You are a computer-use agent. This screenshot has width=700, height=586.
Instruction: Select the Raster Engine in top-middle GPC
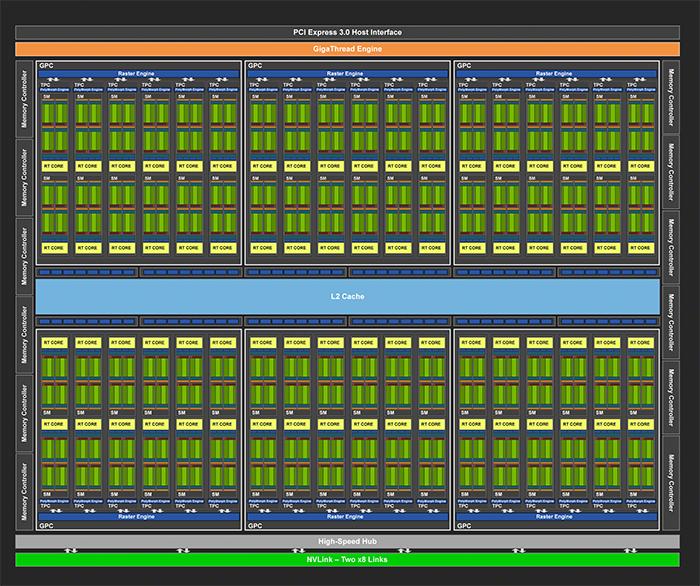pyautogui.click(x=347, y=75)
